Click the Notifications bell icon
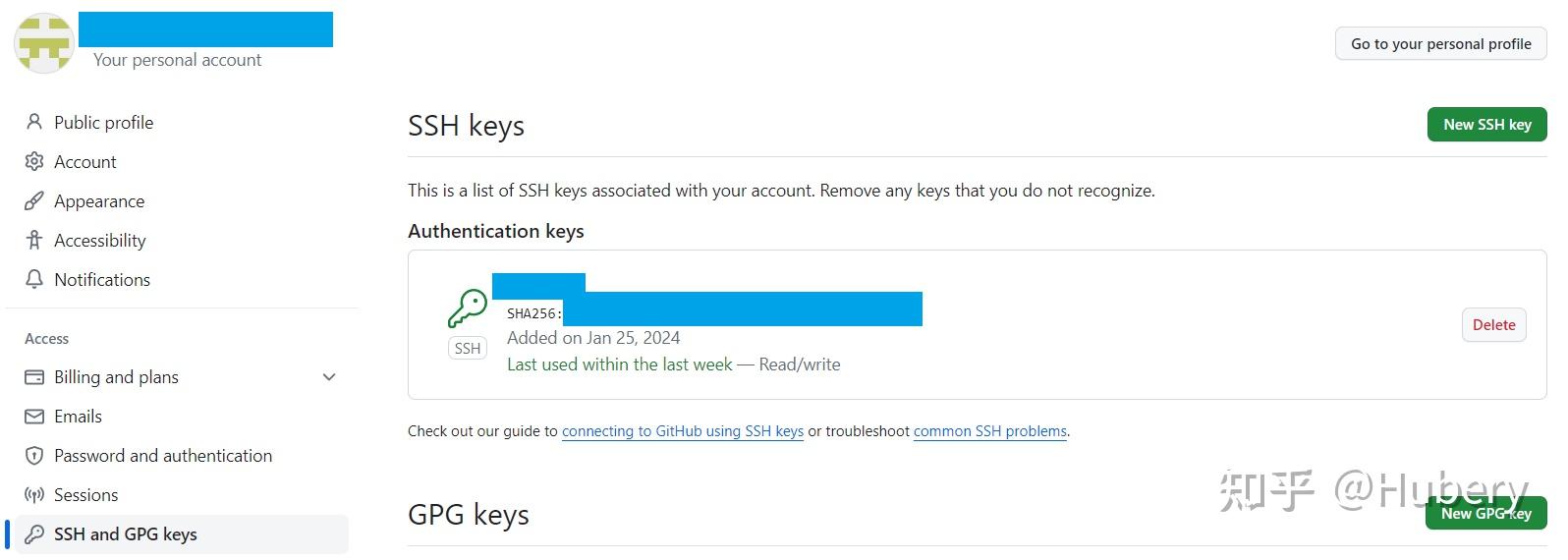This screenshot has height=560, width=1568. tap(34, 279)
